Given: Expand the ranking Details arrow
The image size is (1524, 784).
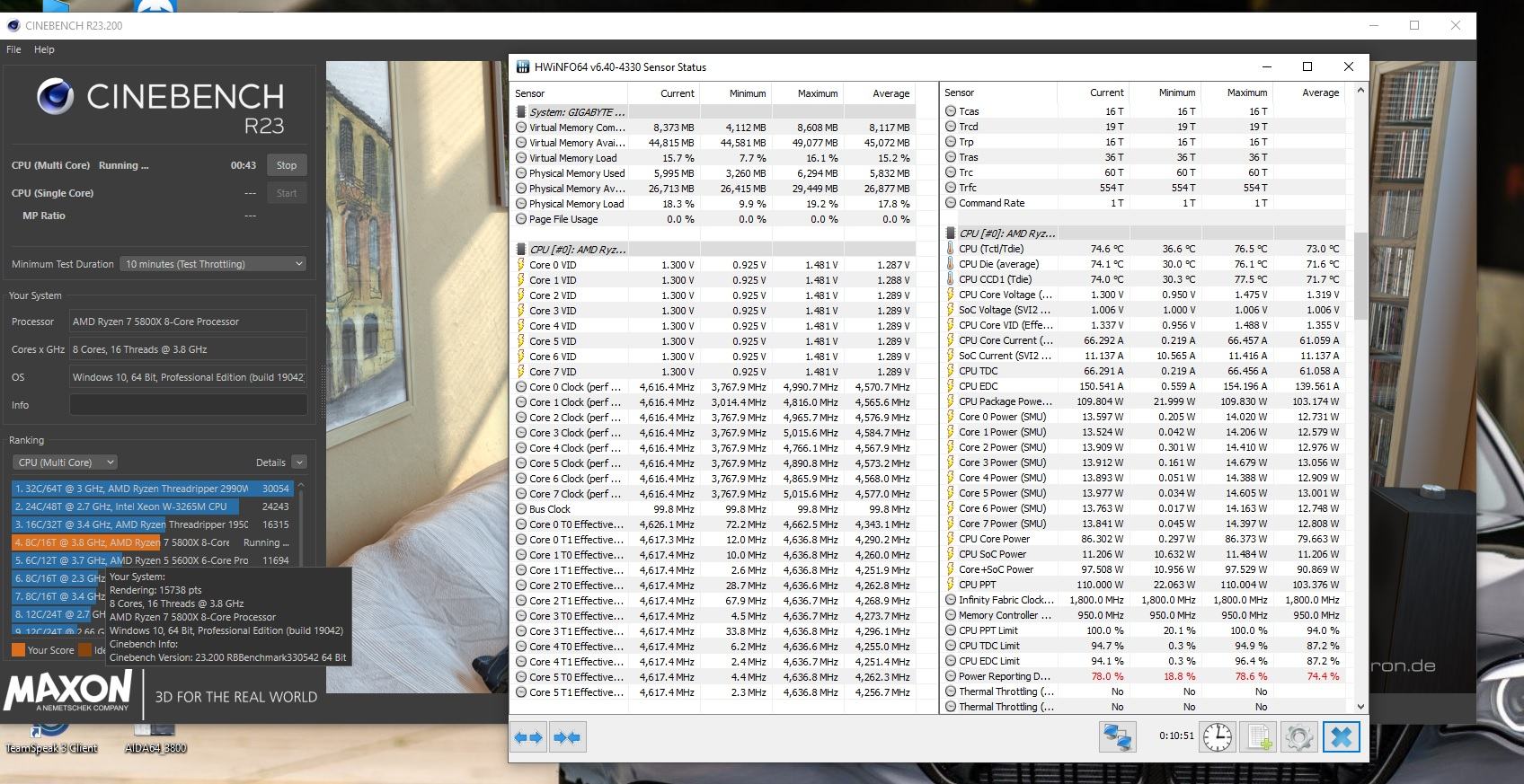Looking at the screenshot, I should [299, 462].
